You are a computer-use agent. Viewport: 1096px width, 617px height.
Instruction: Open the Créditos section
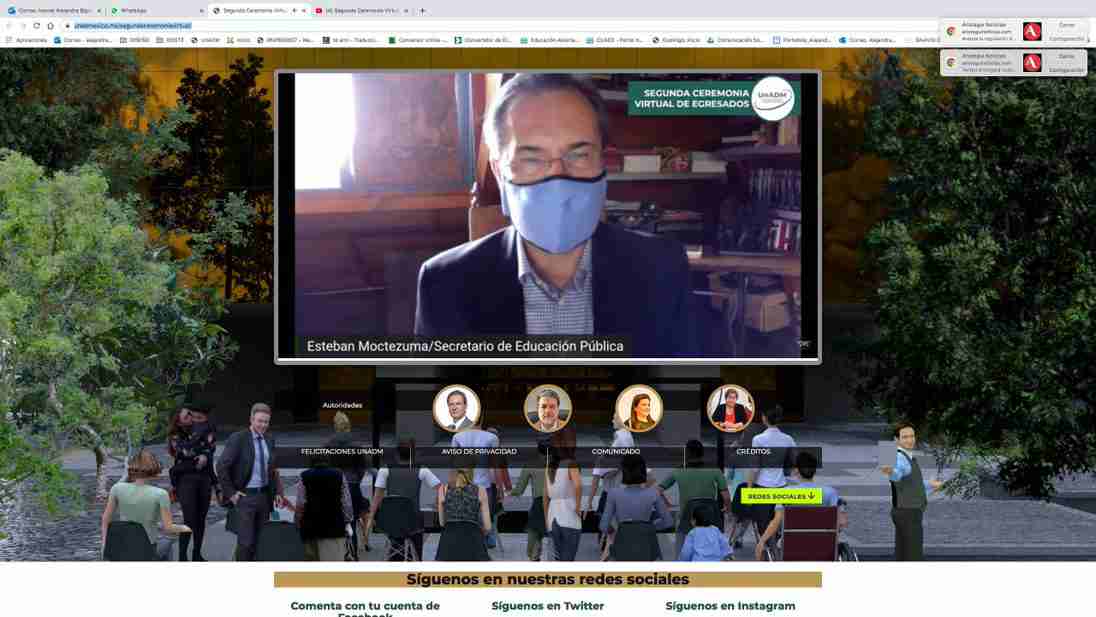753,451
